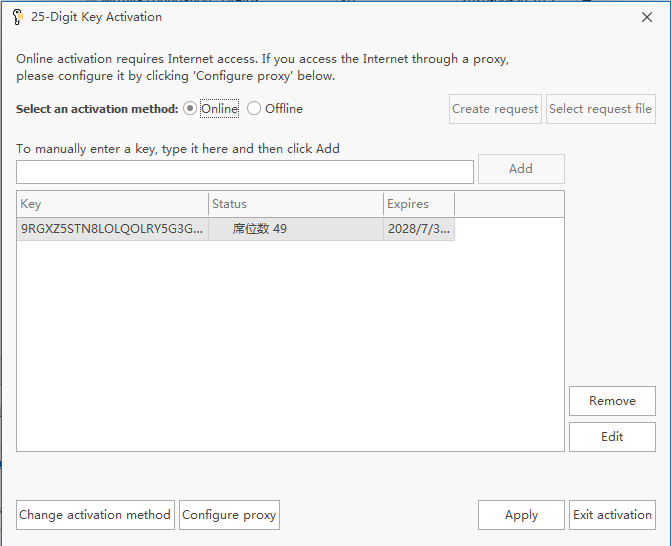Image resolution: width=671 pixels, height=546 pixels.
Task: Sort by the Key column header
Action: tap(113, 204)
